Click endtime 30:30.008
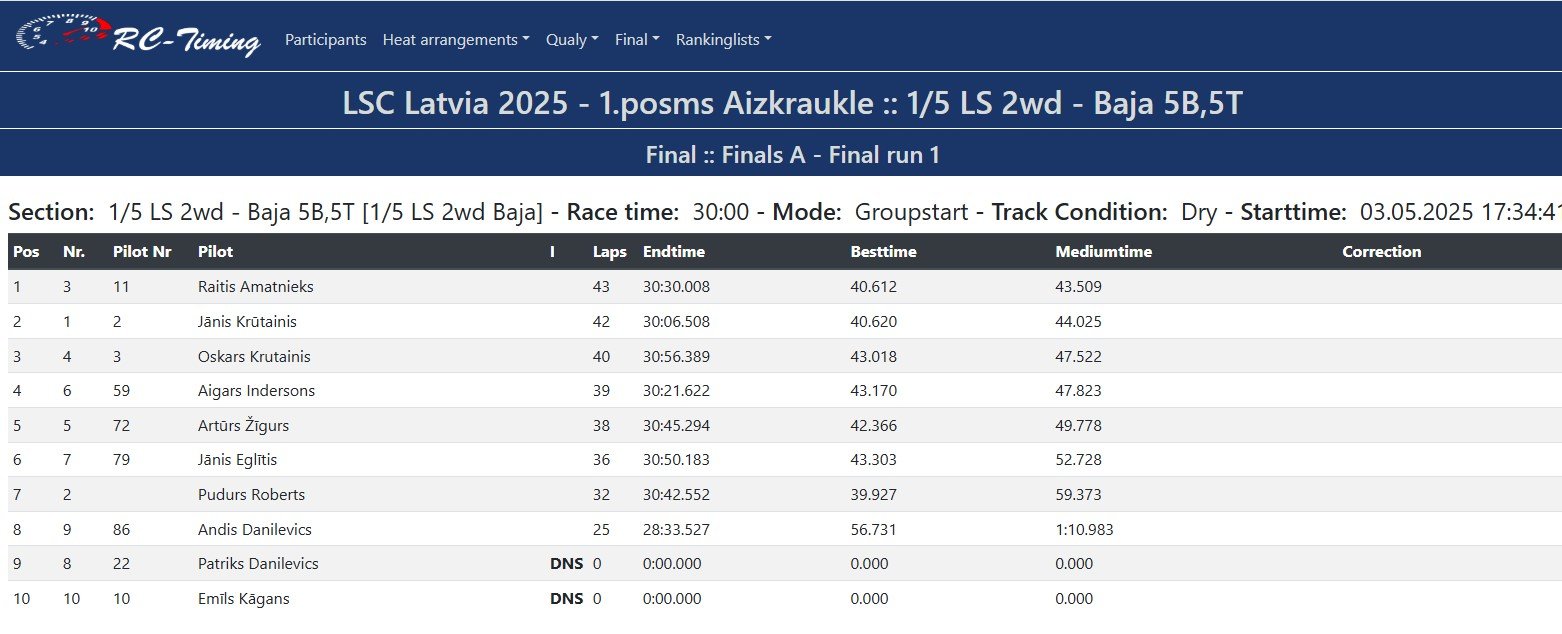Screen dimensions: 1562x634 676,287
